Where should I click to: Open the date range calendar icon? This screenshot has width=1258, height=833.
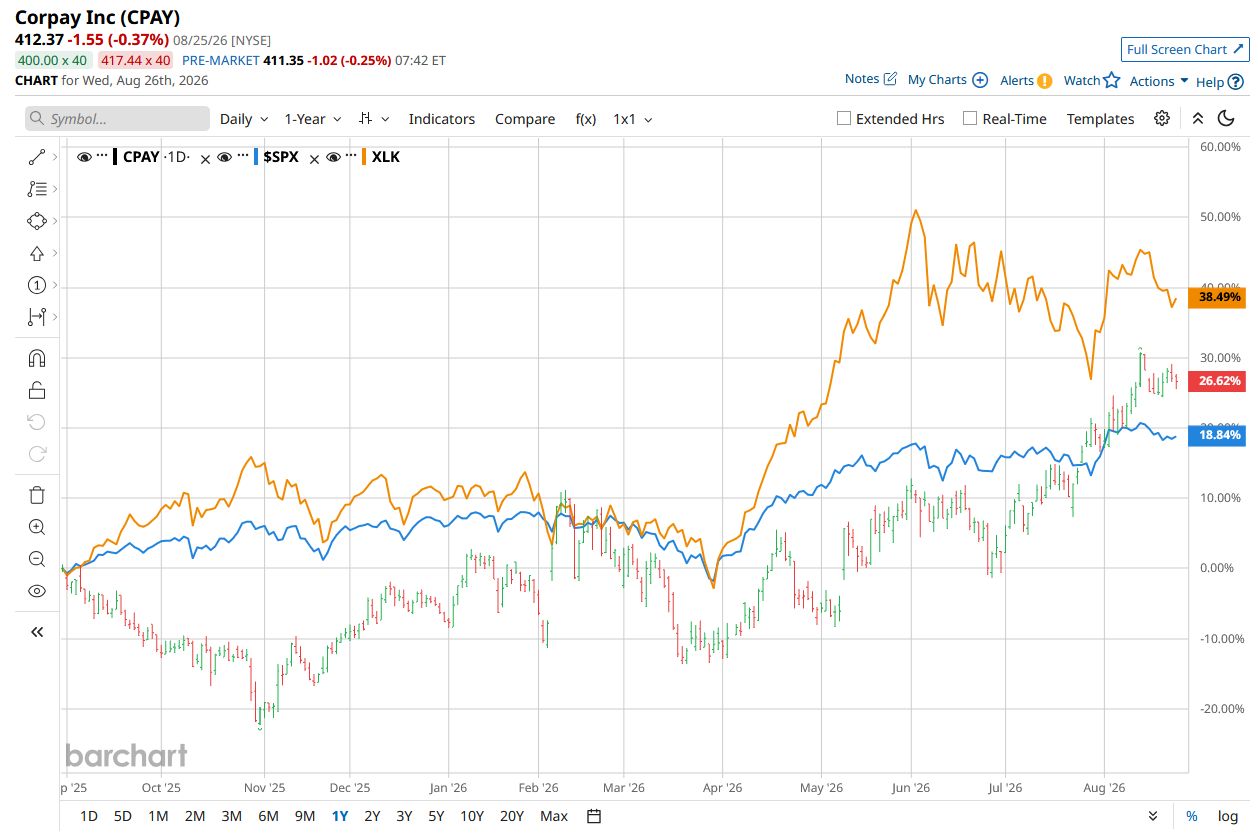[x=594, y=816]
